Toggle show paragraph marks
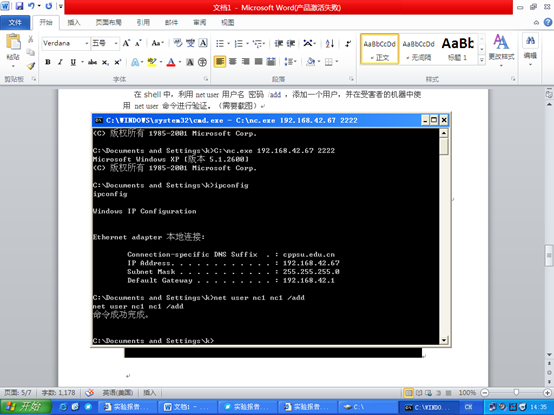Screen dimensions: 554x415 348,43
